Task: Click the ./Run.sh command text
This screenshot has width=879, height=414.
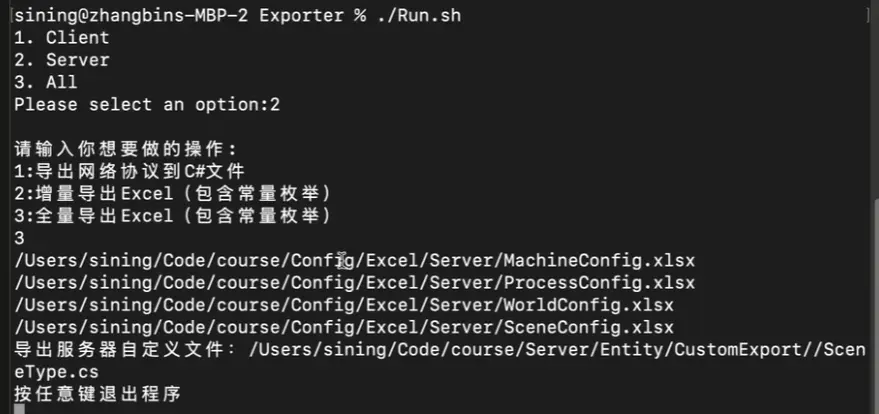Action: [419, 15]
